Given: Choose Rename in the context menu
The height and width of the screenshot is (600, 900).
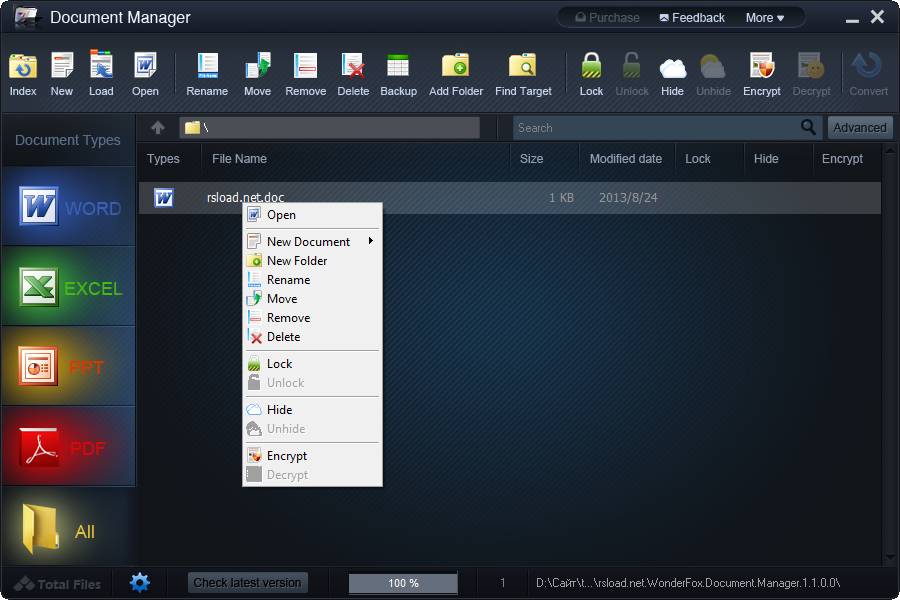Looking at the screenshot, I should pyautogui.click(x=313, y=280).
